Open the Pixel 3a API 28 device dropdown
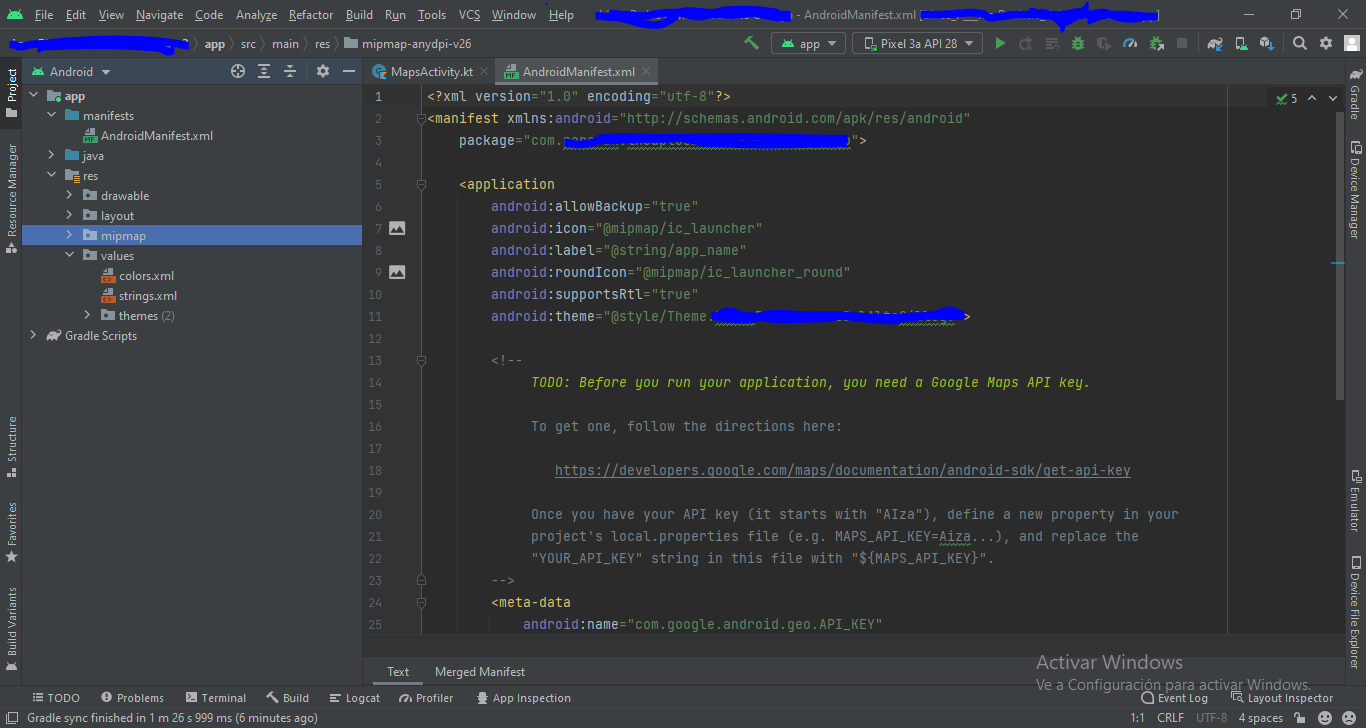 (x=917, y=43)
